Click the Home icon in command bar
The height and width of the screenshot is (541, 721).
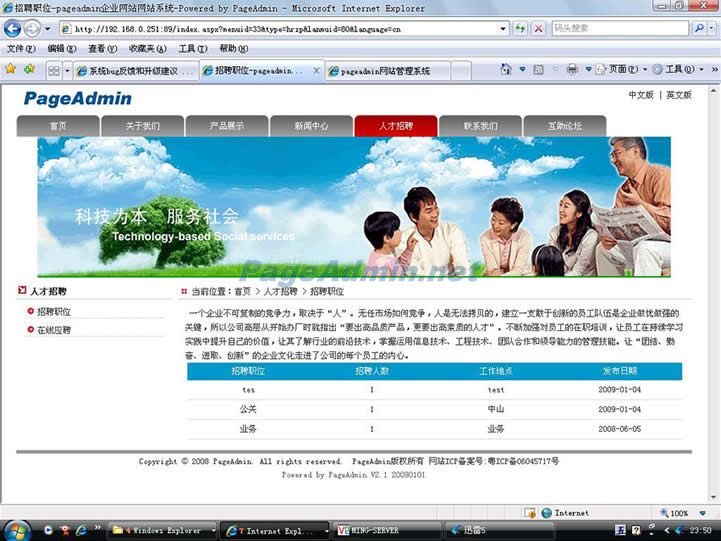click(507, 70)
